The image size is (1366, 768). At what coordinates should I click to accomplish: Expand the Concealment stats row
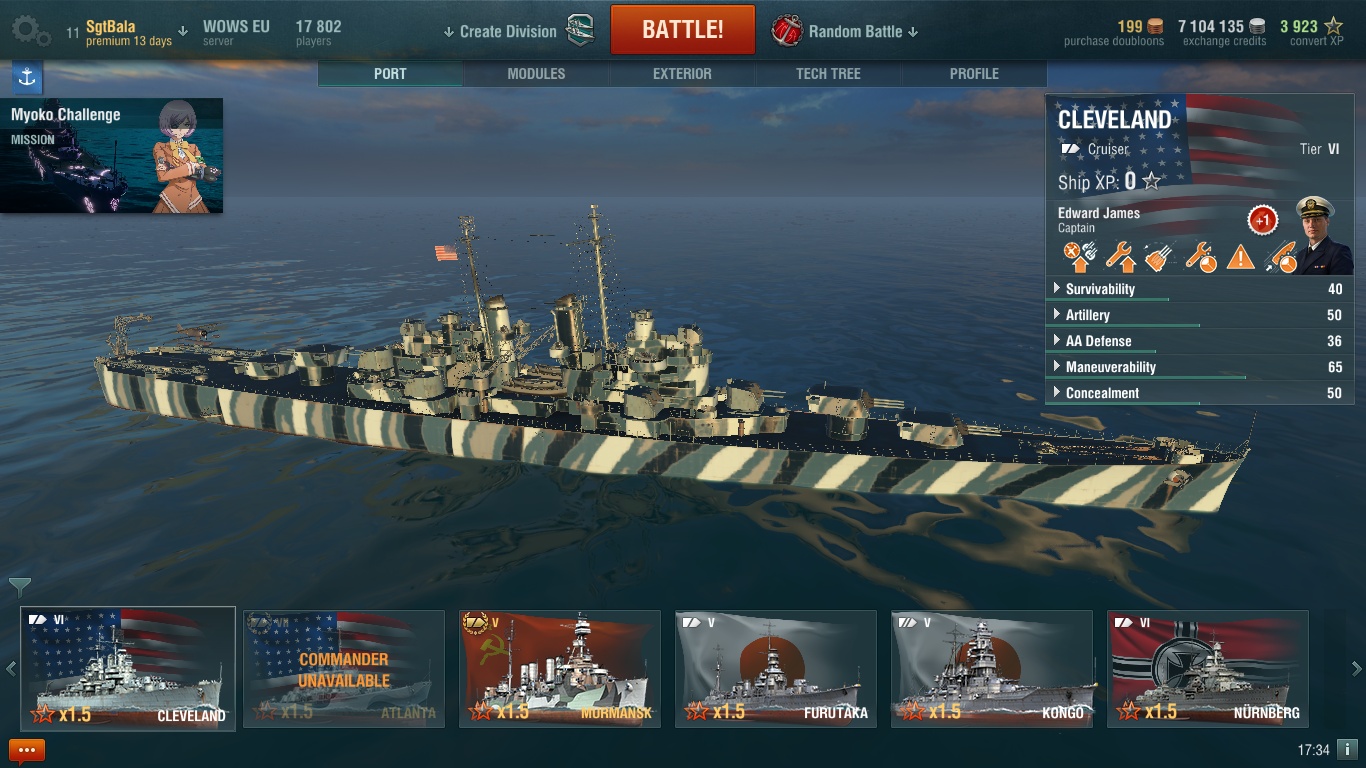point(1199,393)
